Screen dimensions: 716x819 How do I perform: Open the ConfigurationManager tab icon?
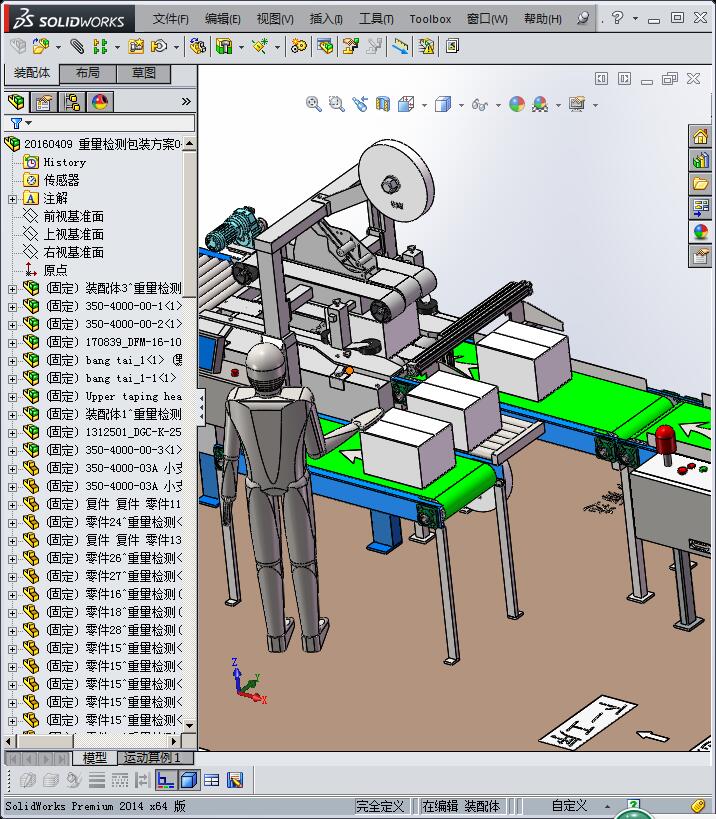pos(72,101)
